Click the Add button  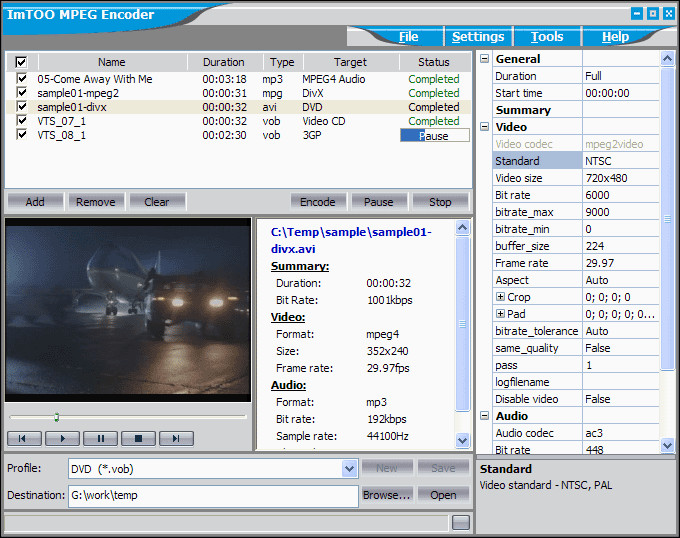click(35, 202)
